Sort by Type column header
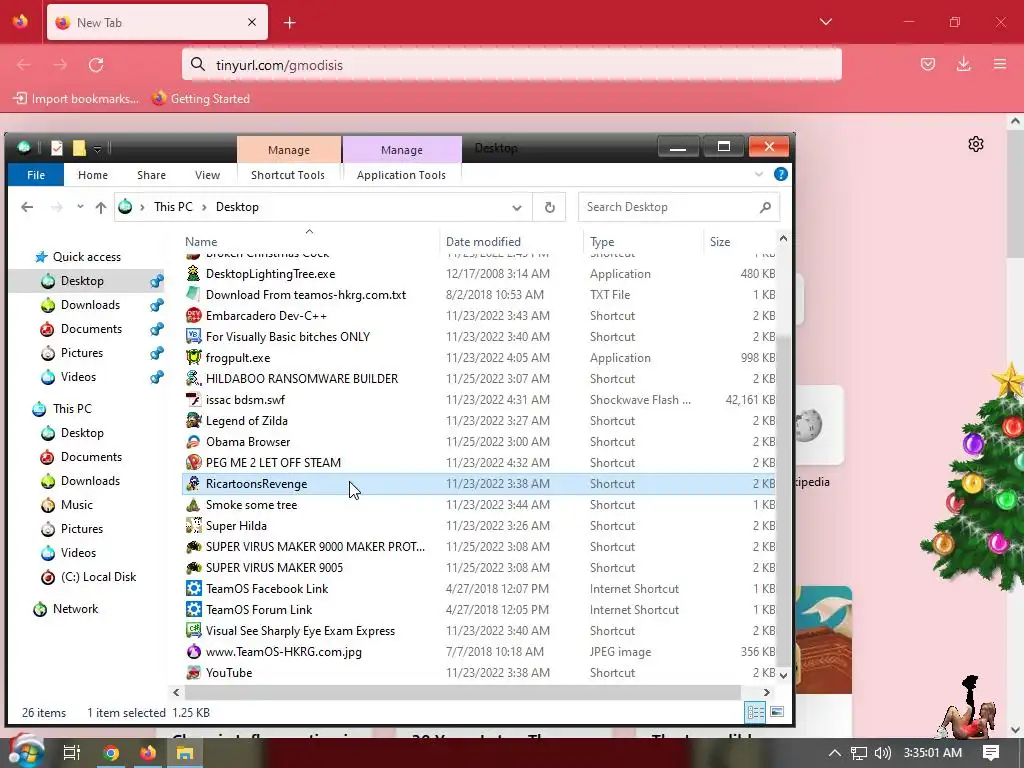This screenshot has width=1024, height=768. [601, 242]
